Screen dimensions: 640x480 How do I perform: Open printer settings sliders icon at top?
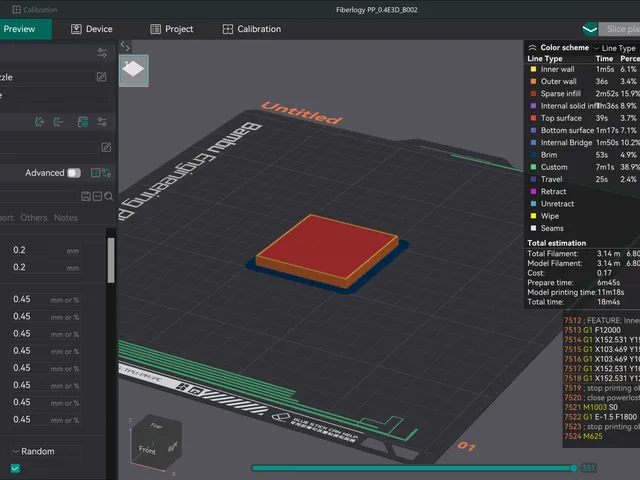(x=102, y=52)
